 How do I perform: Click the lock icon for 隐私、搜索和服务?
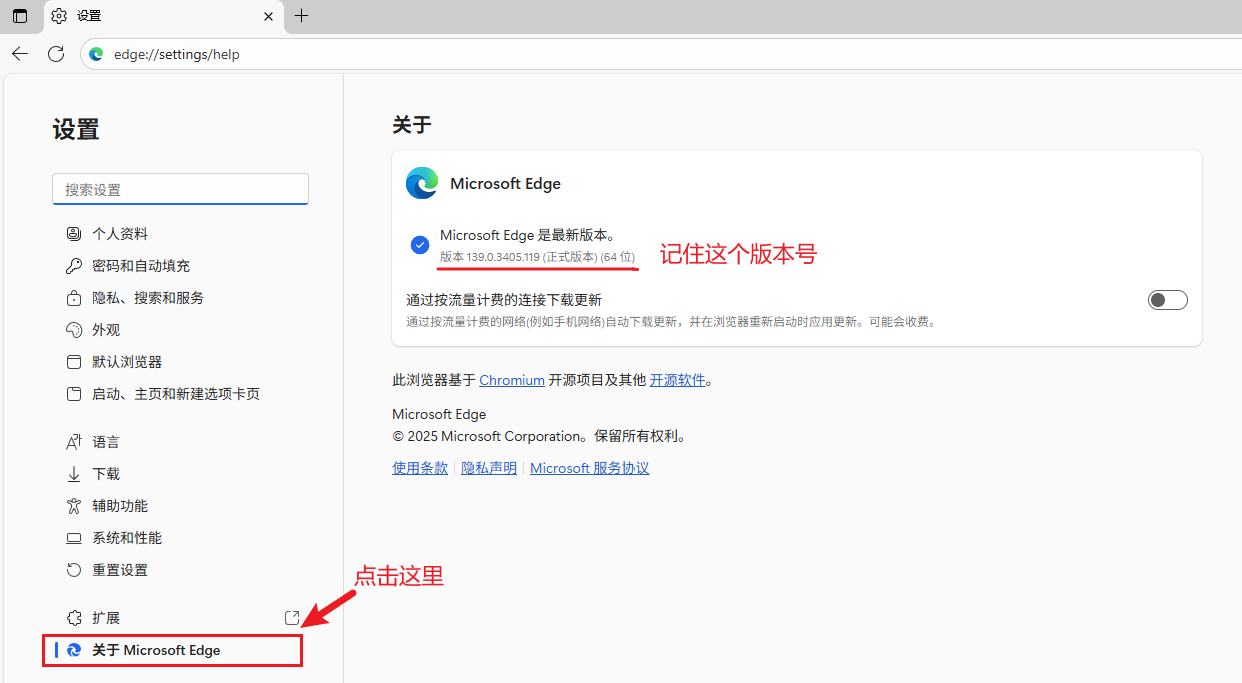[73, 298]
